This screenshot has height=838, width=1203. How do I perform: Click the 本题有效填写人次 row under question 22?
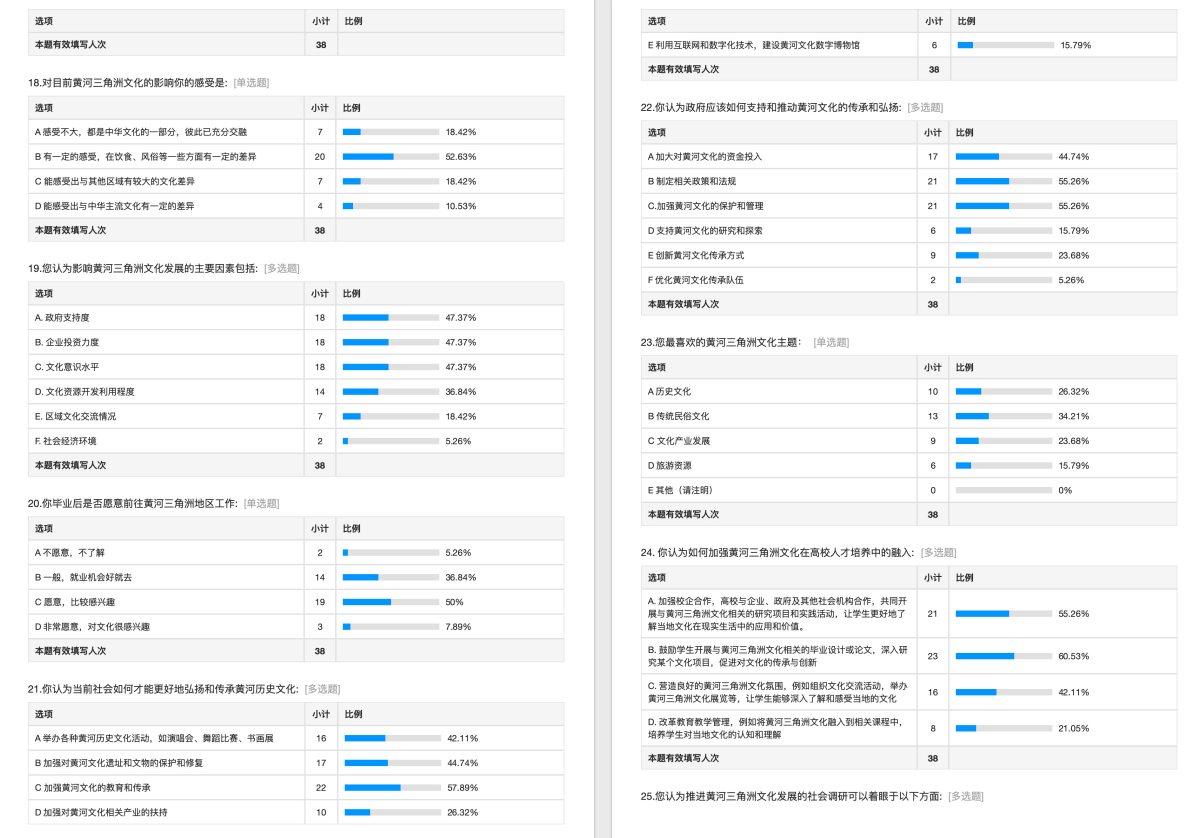tap(683, 304)
